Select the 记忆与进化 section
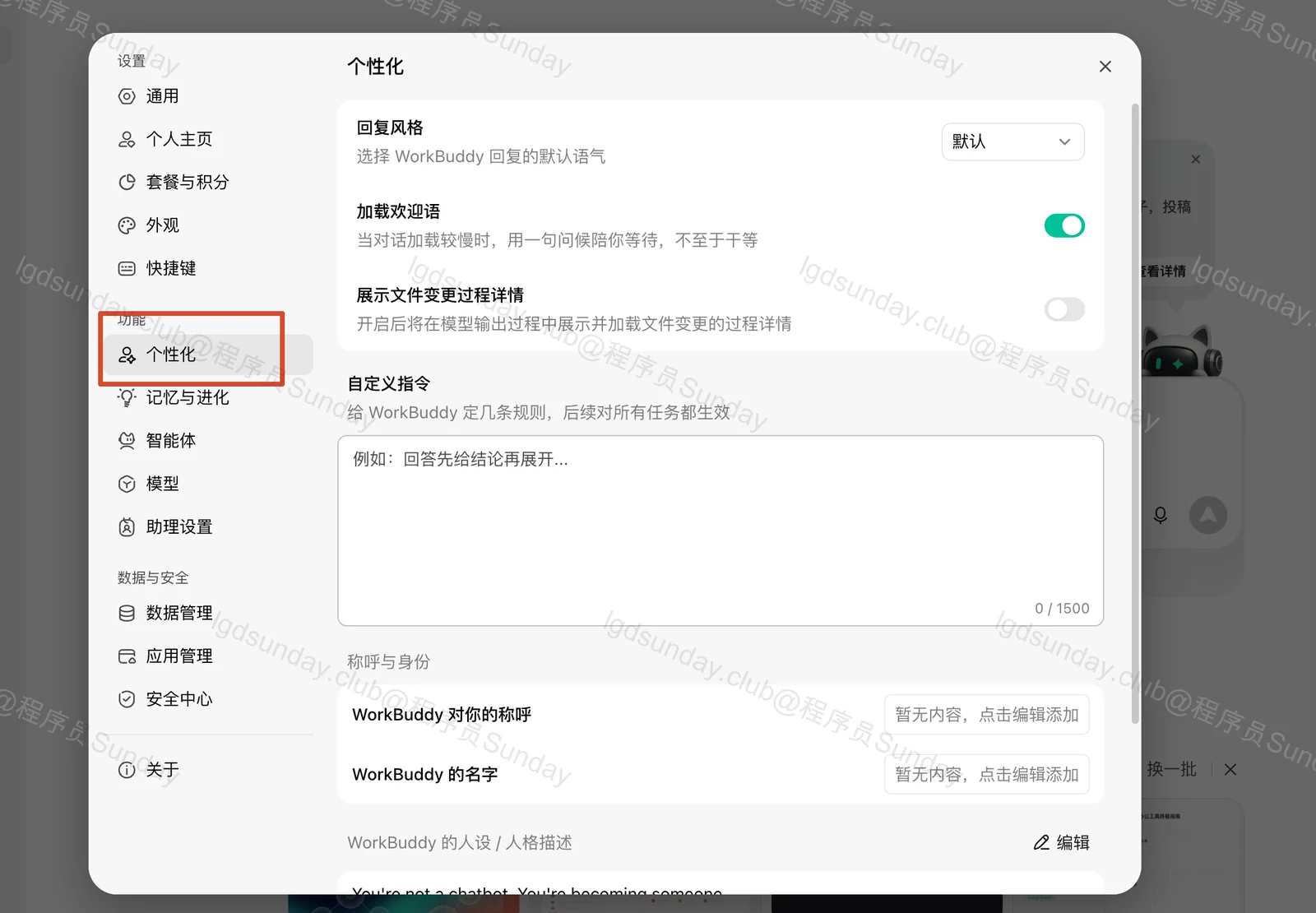The height and width of the screenshot is (913, 1316). (x=209, y=397)
